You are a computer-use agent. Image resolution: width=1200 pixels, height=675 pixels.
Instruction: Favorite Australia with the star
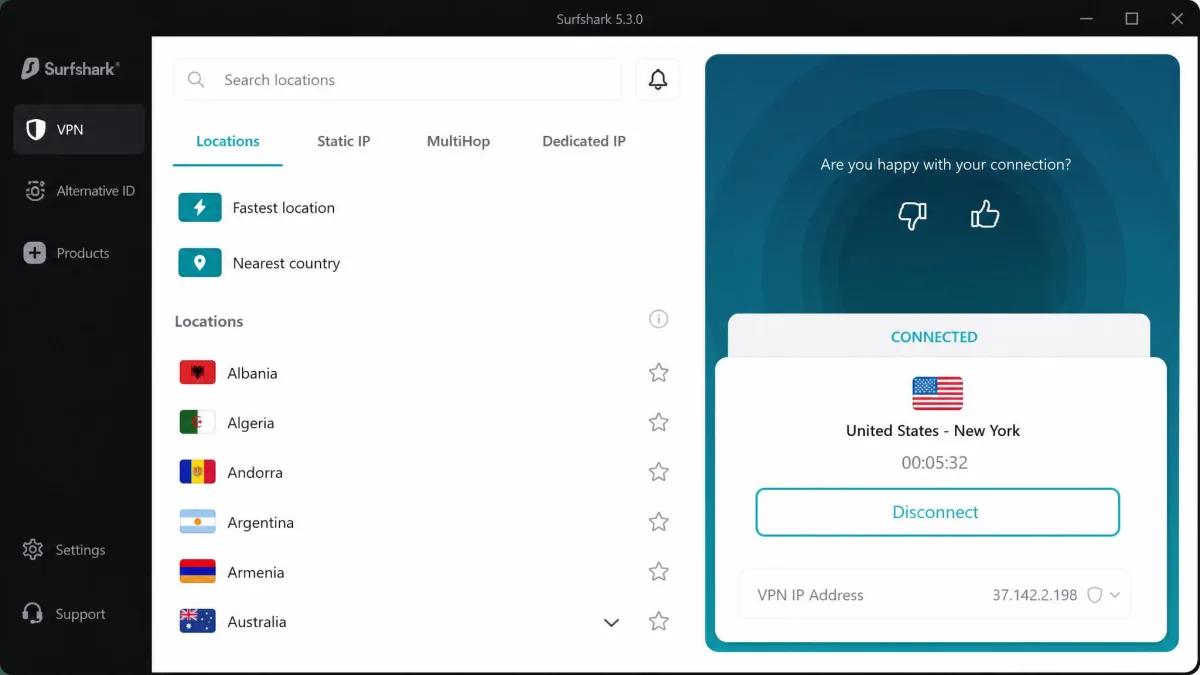pyautogui.click(x=658, y=621)
